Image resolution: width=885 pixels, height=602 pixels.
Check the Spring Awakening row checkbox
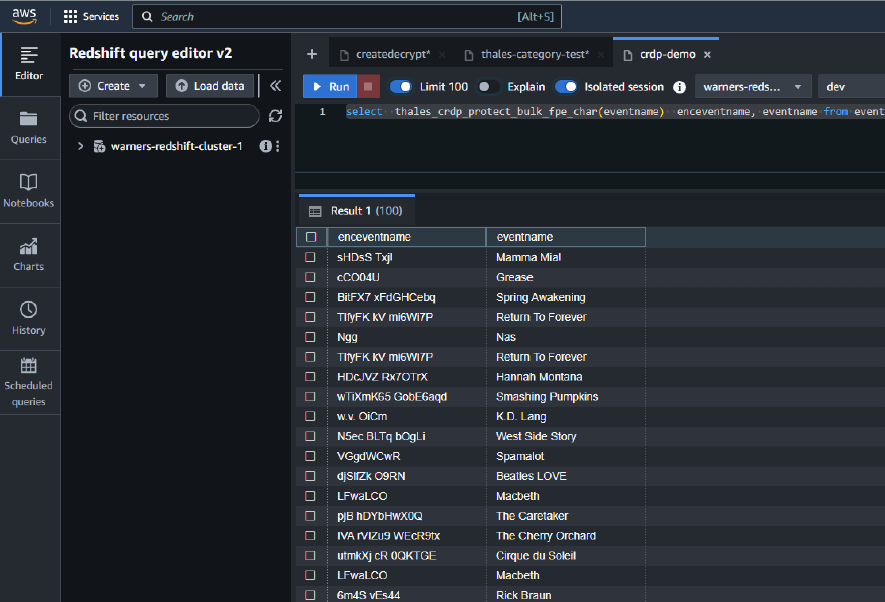(x=310, y=297)
